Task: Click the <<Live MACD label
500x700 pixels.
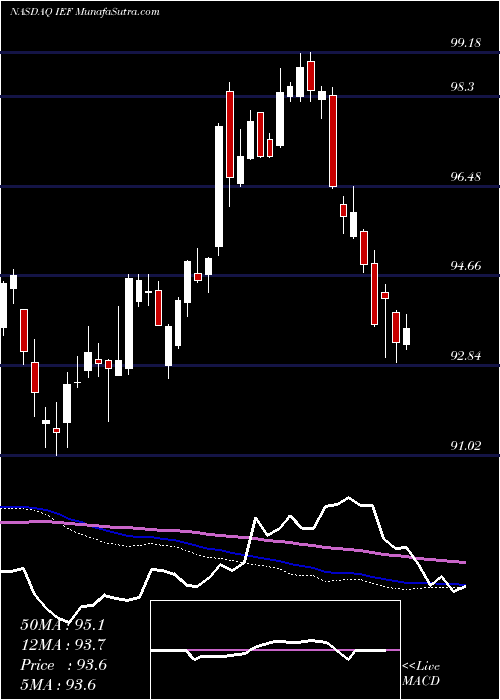Action: [x=421, y=674]
